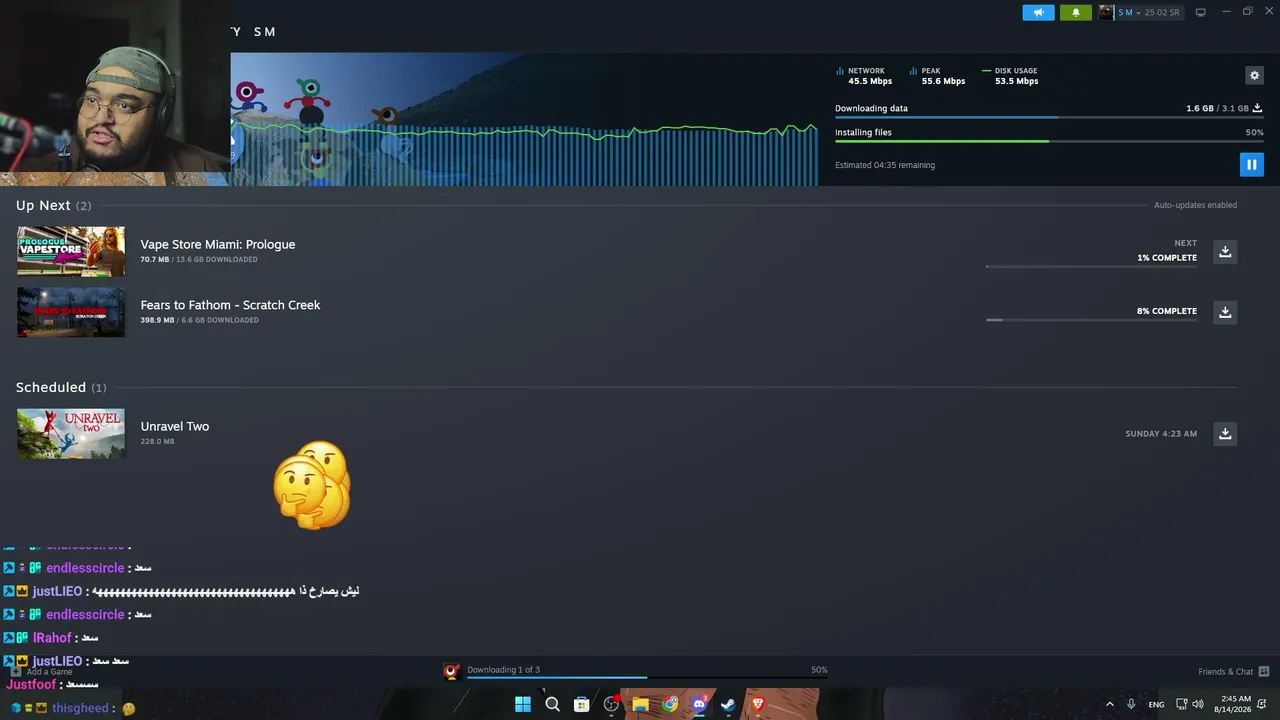The height and width of the screenshot is (720, 1280).
Task: Click Add a Game at bottom left
Action: [x=42, y=672]
